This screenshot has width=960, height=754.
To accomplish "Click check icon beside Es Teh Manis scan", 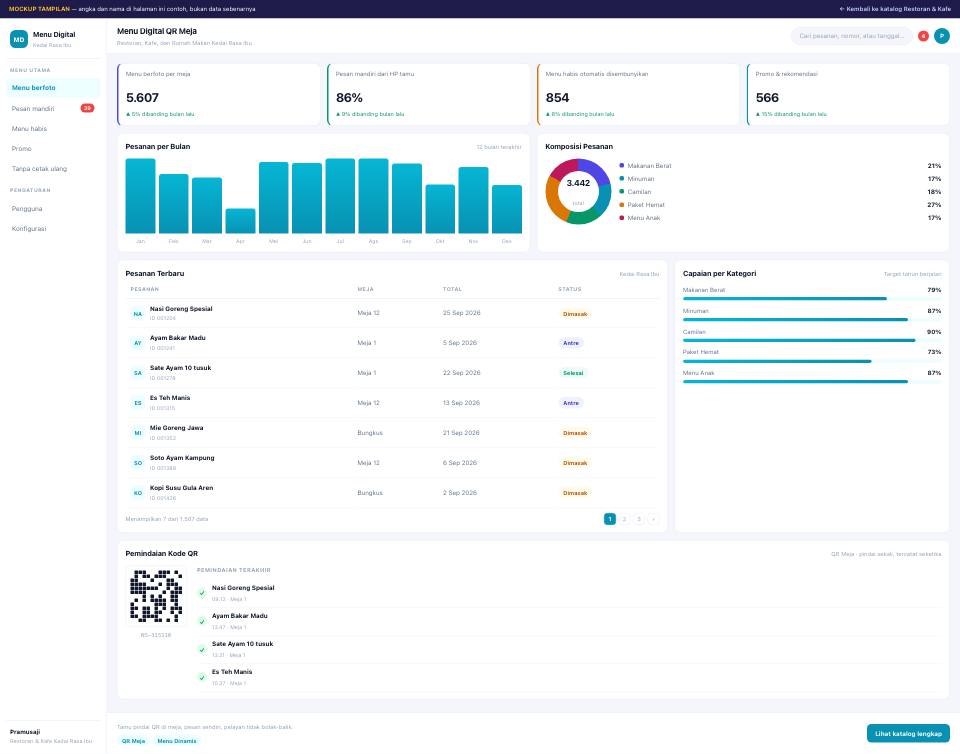I will (202, 677).
